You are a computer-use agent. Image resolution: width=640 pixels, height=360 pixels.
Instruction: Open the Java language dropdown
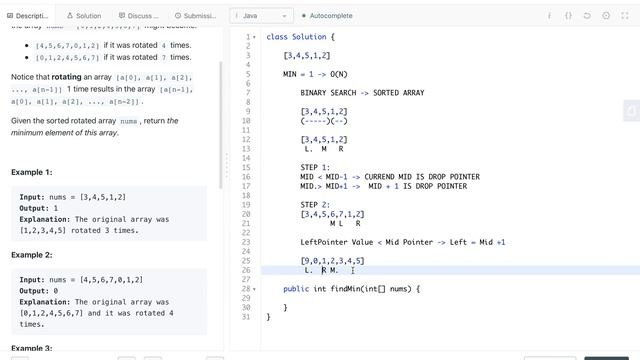(261, 16)
